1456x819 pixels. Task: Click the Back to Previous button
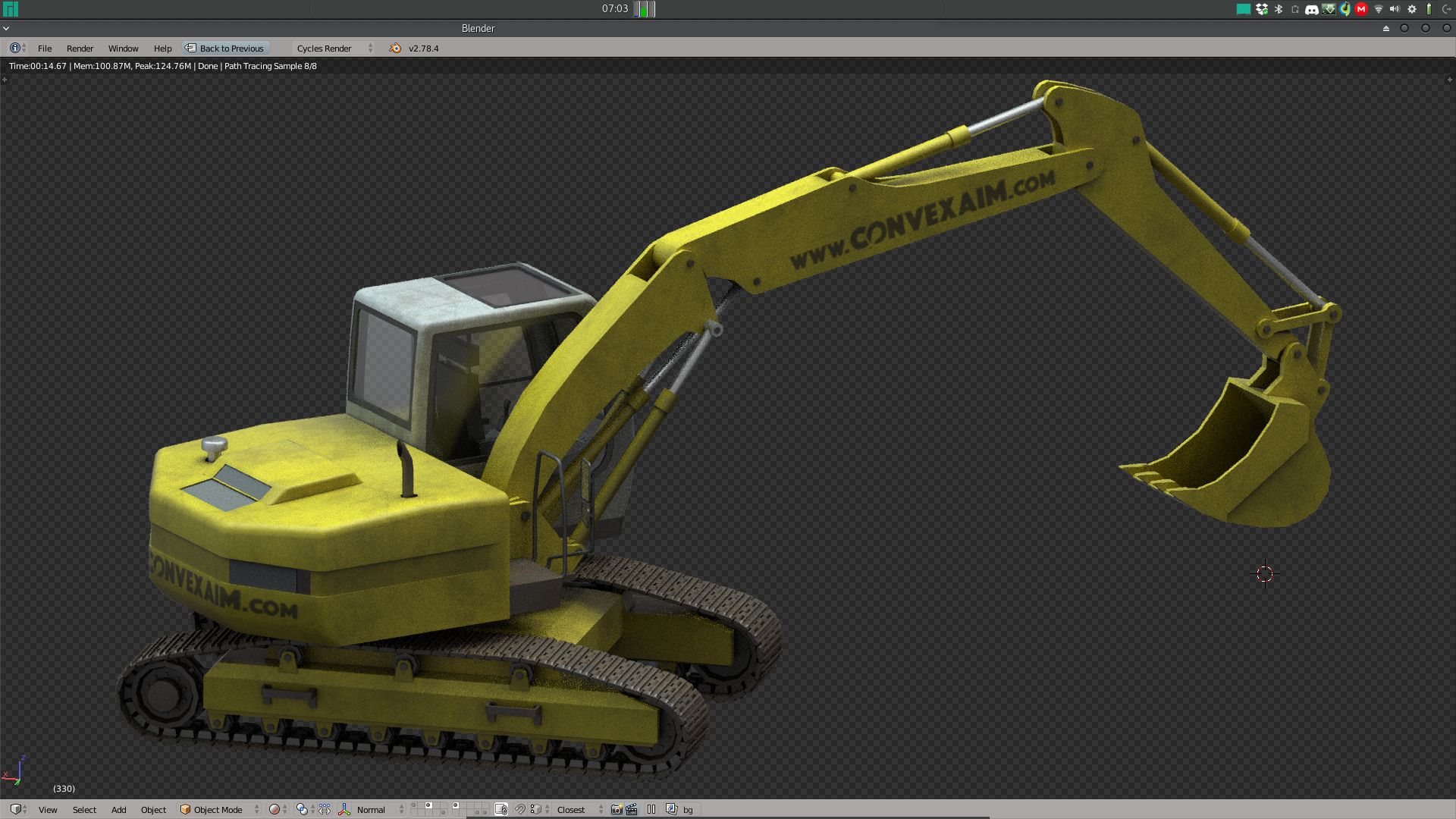coord(226,48)
